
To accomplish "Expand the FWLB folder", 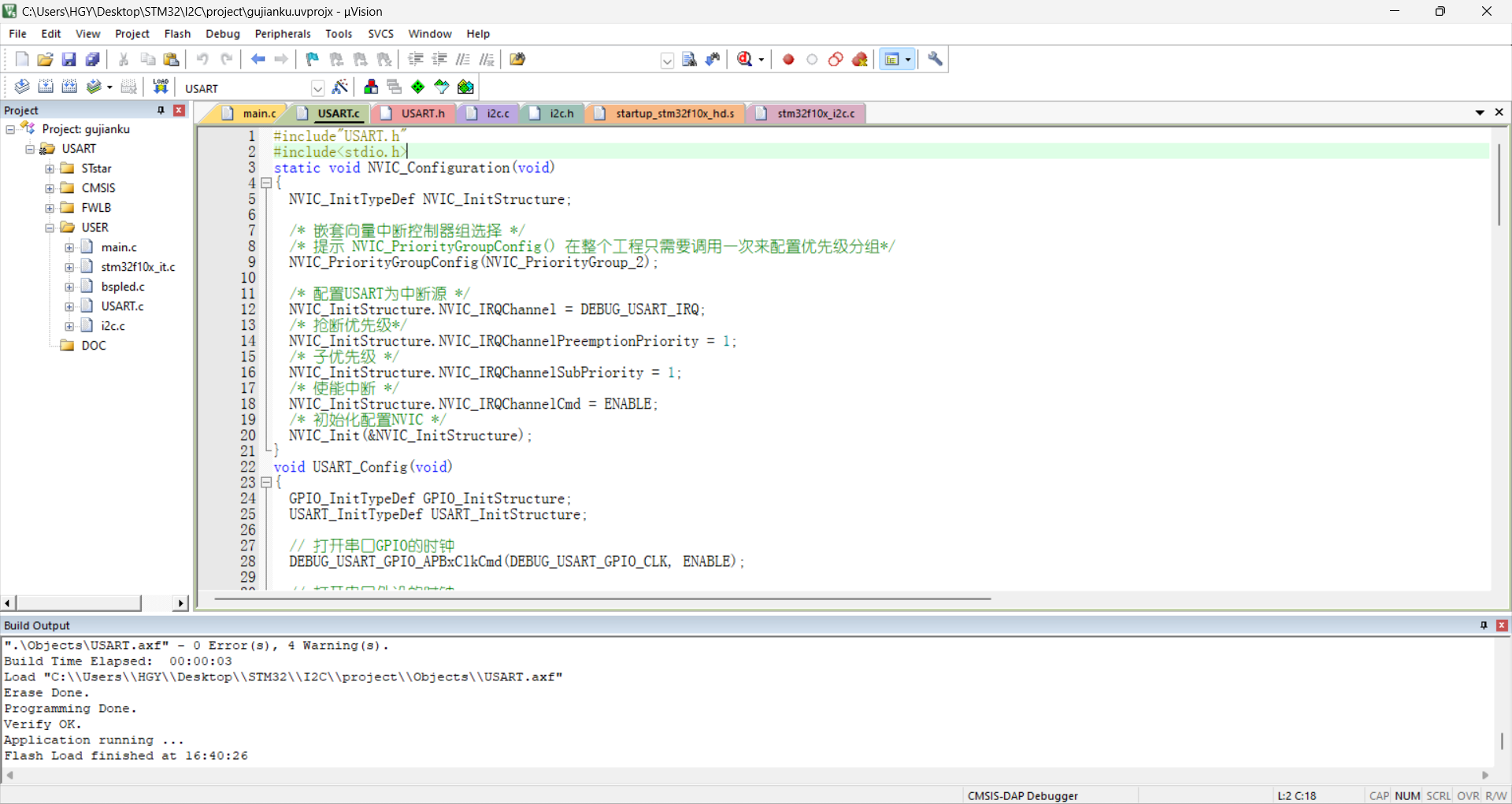I will (49, 208).
